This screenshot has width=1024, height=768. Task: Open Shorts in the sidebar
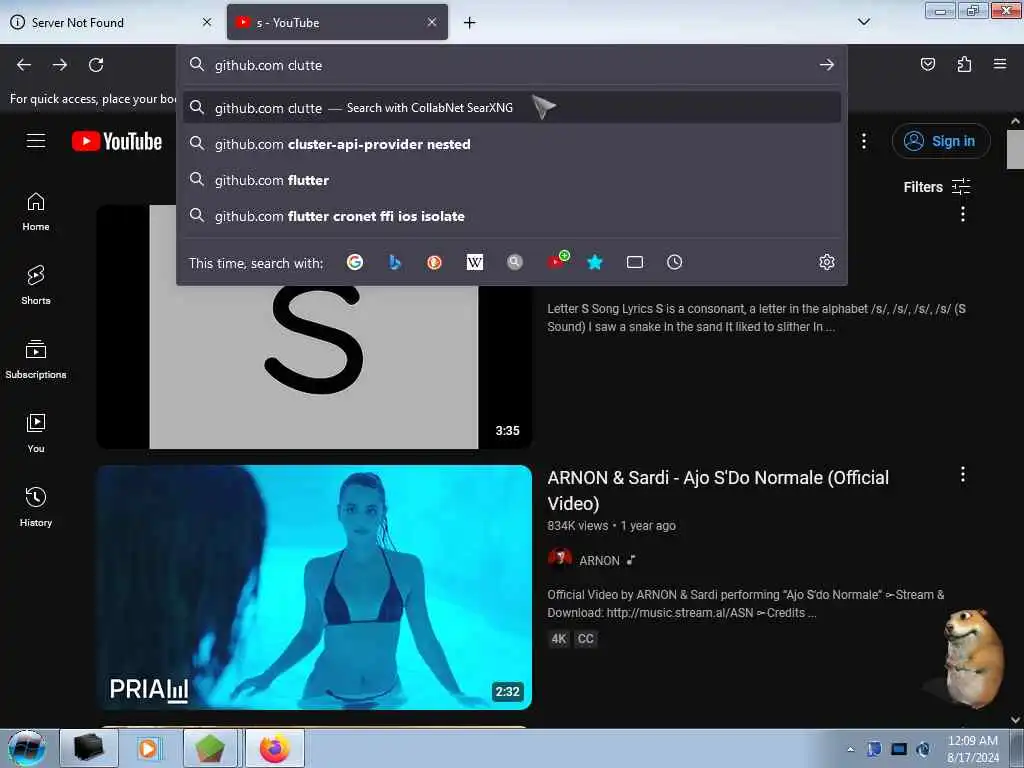point(36,285)
